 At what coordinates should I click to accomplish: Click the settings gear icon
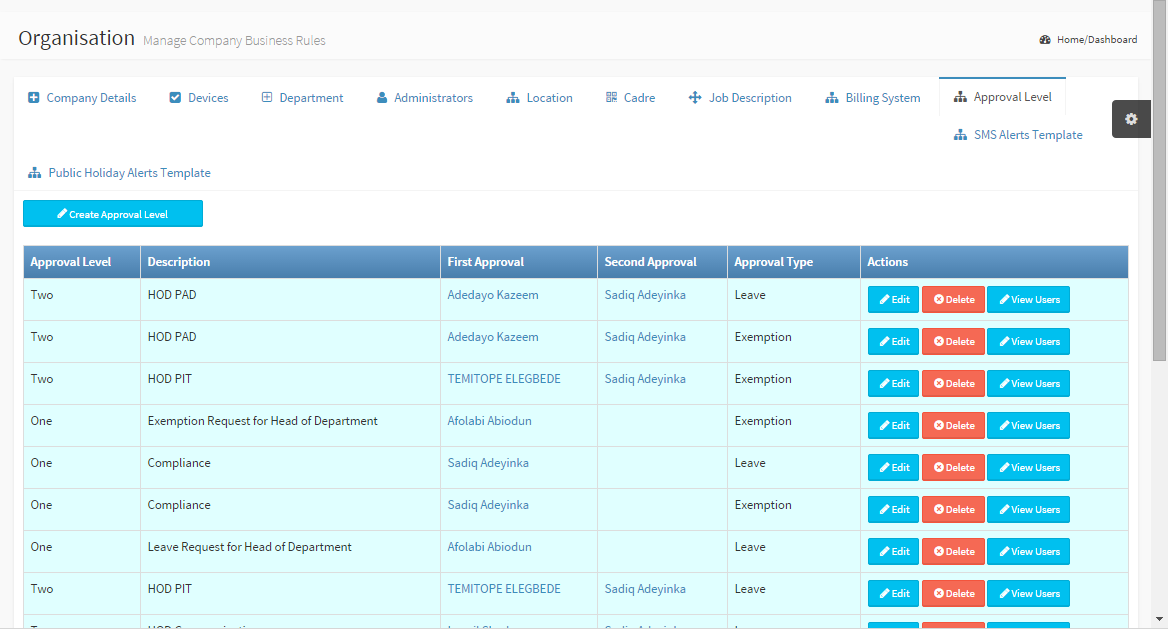pyautogui.click(x=1131, y=119)
